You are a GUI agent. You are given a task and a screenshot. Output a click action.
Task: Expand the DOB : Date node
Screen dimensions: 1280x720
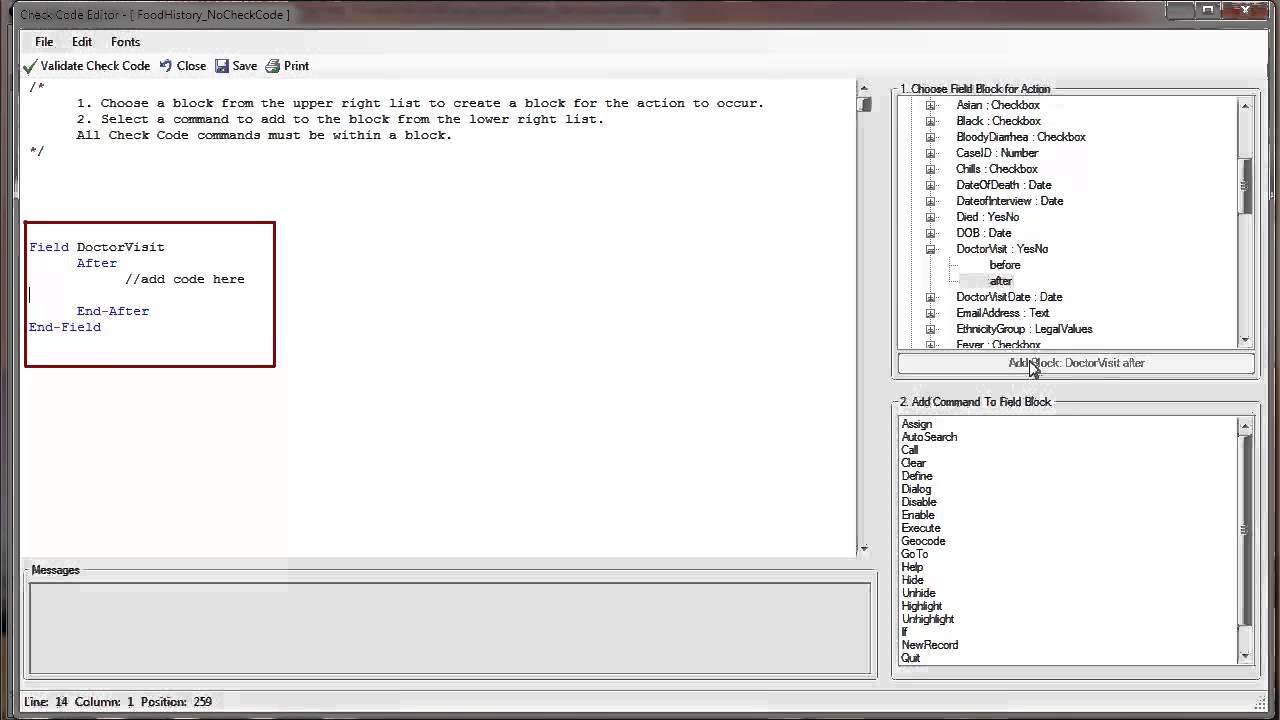(930, 233)
